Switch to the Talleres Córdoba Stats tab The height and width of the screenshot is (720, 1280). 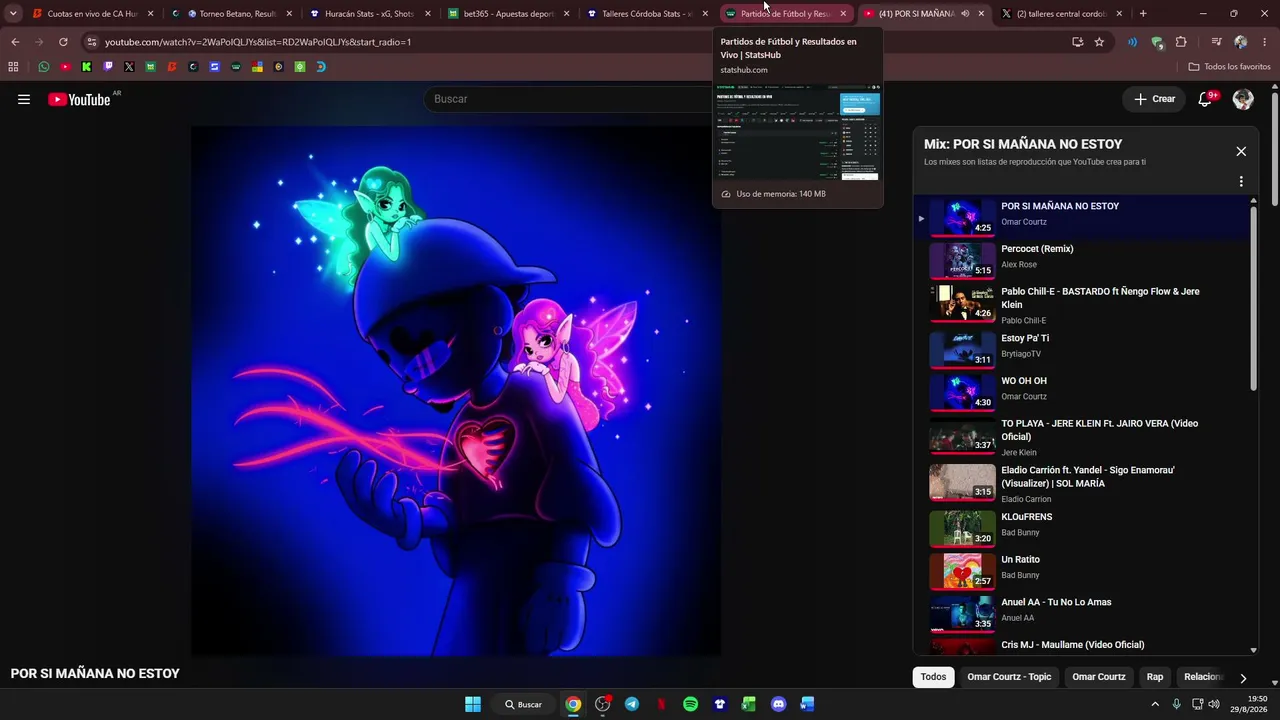click(646, 14)
